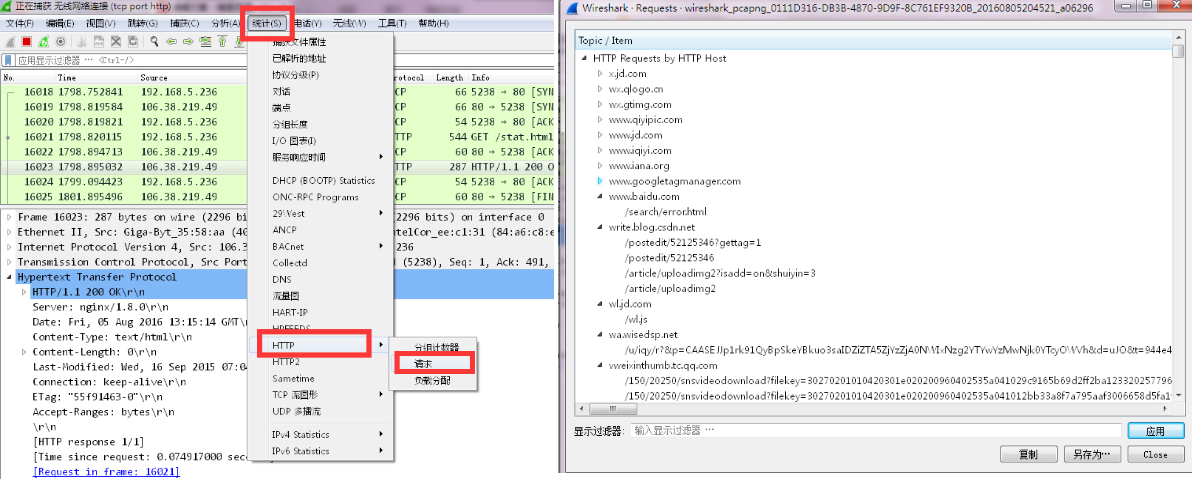1199x489 pixels.
Task: Expand the Ethernet II detail row
Action: [x=9, y=232]
